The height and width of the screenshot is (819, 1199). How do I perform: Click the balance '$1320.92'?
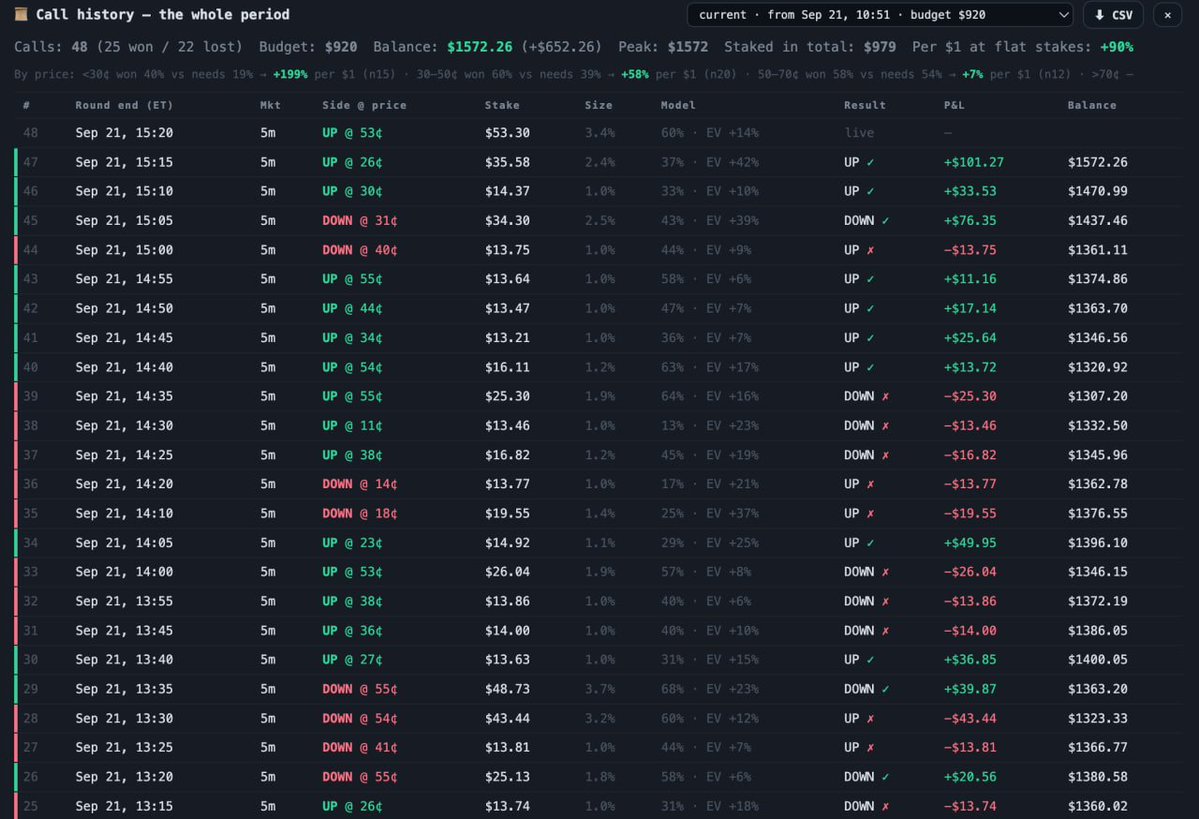[1097, 367]
